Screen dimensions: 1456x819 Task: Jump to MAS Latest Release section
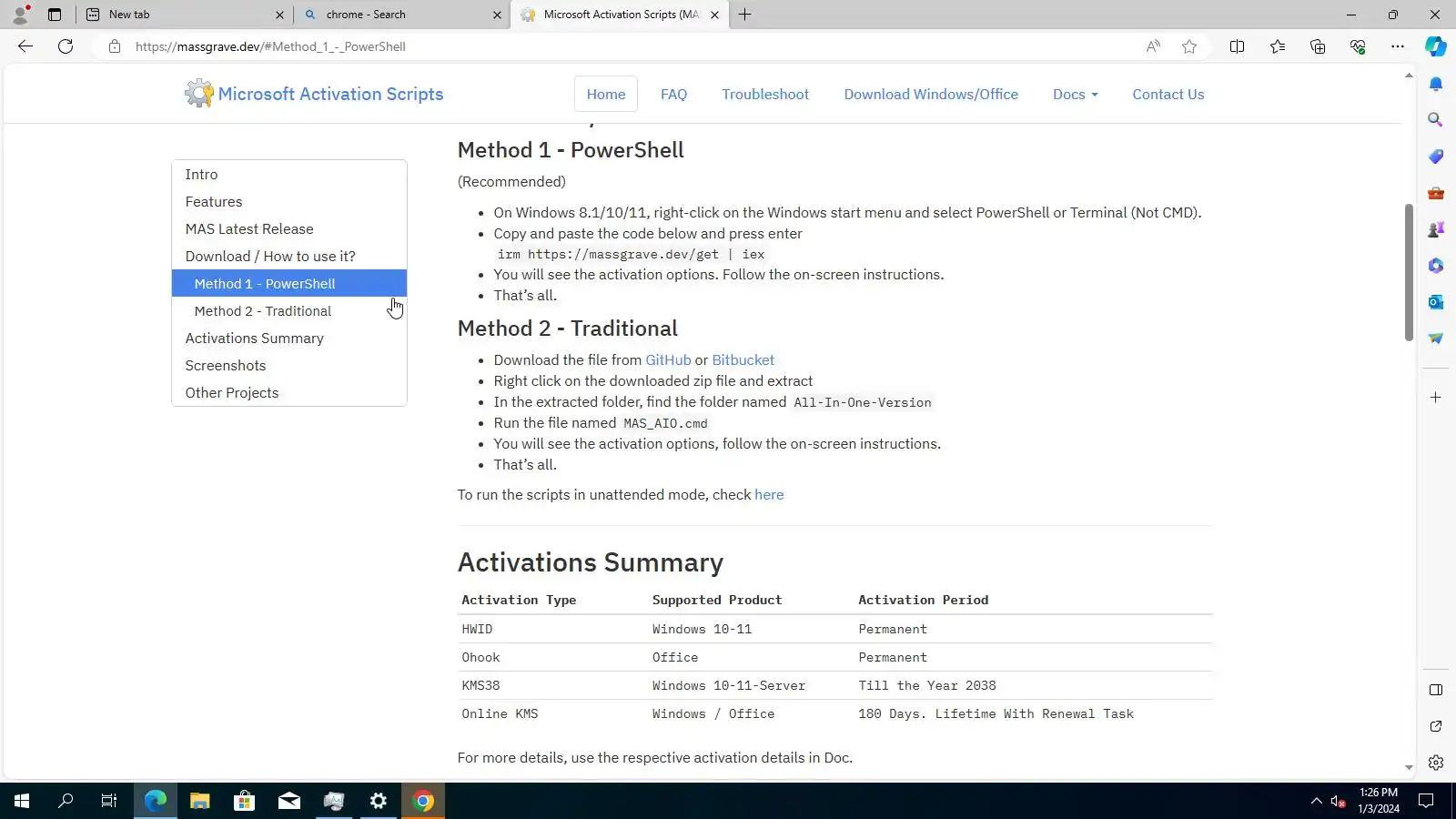pyautogui.click(x=289, y=229)
